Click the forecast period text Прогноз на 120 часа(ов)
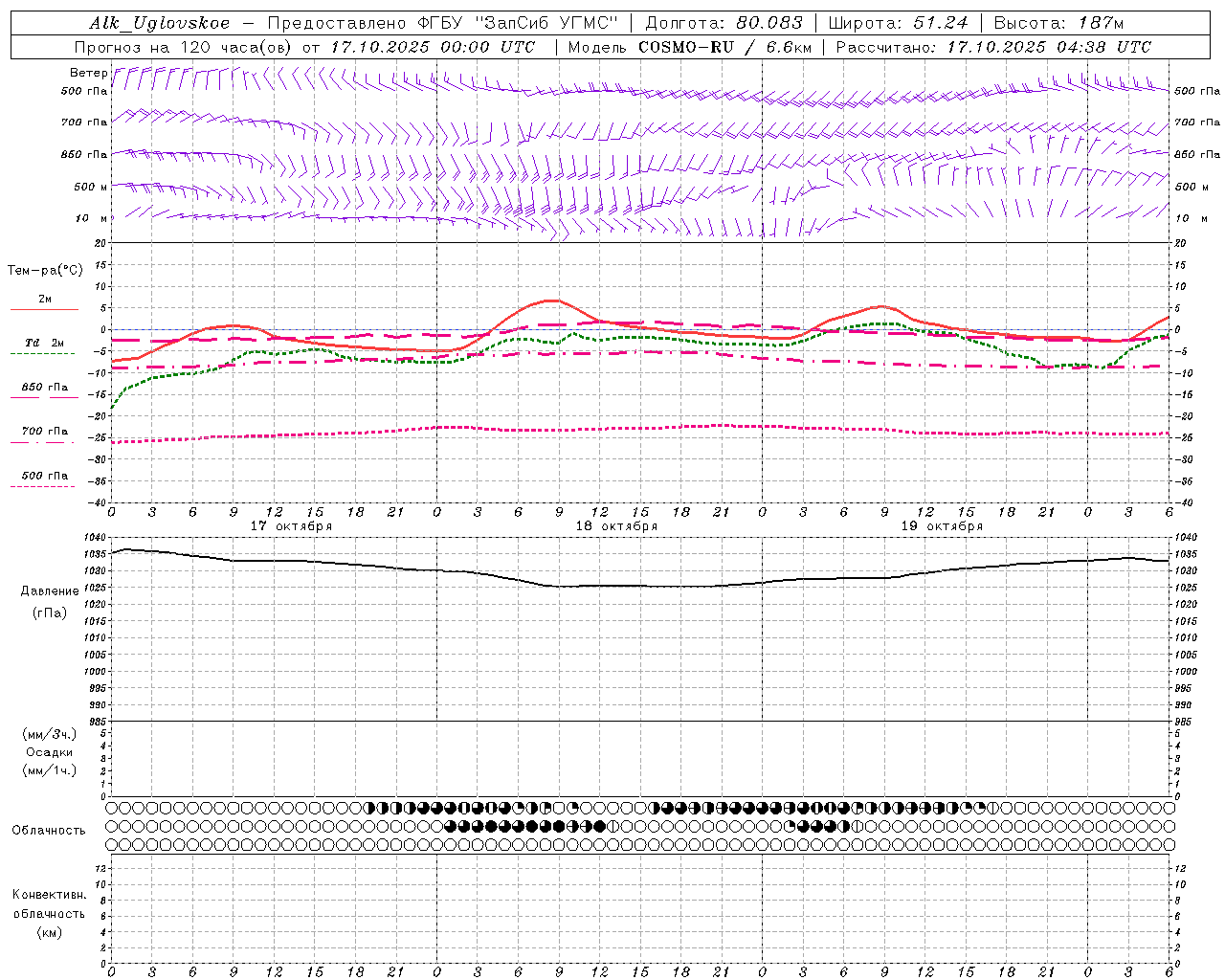 [x=184, y=47]
